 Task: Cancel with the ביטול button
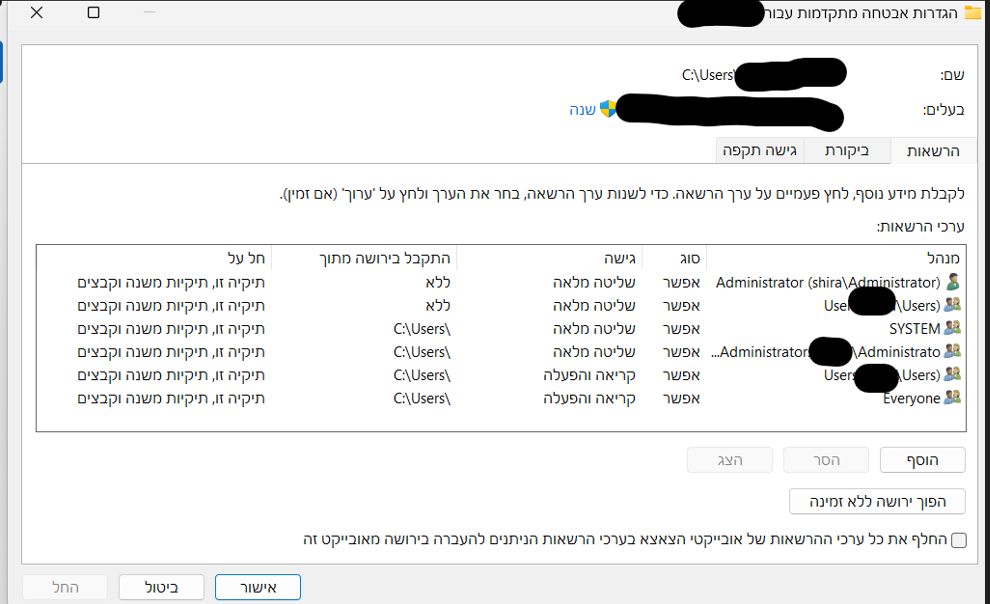pyautogui.click(x=162, y=588)
